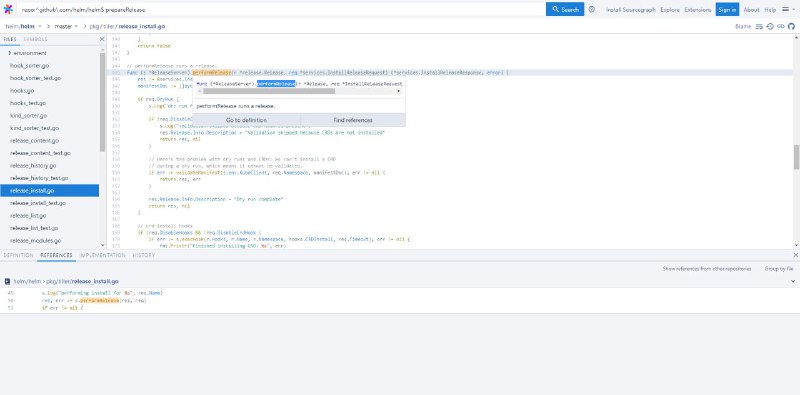This screenshot has height=395, width=800.
Task: Toggle Group by file option
Action: (x=779, y=268)
